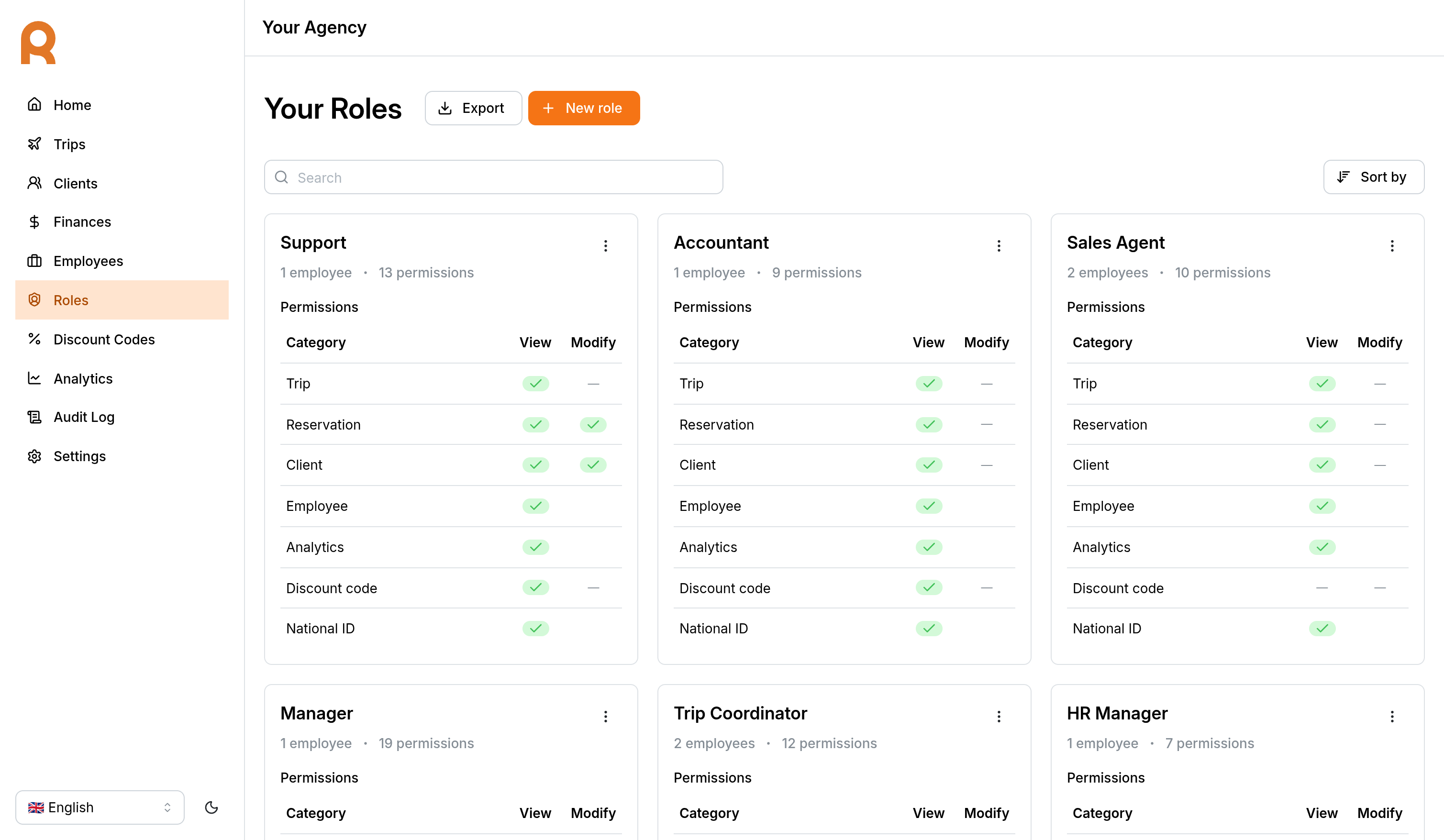This screenshot has height=840, width=1444.
Task: Select Audit Log in sidebar
Action: click(x=122, y=417)
